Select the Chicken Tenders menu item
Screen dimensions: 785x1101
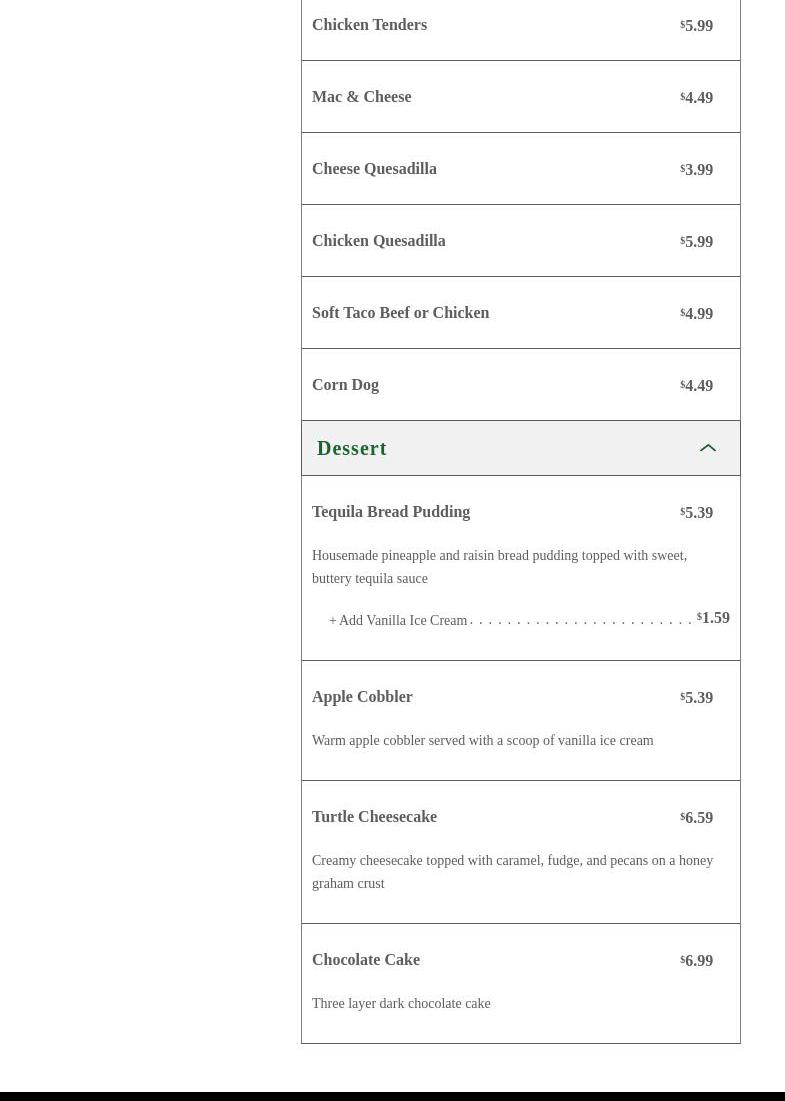tap(369, 25)
